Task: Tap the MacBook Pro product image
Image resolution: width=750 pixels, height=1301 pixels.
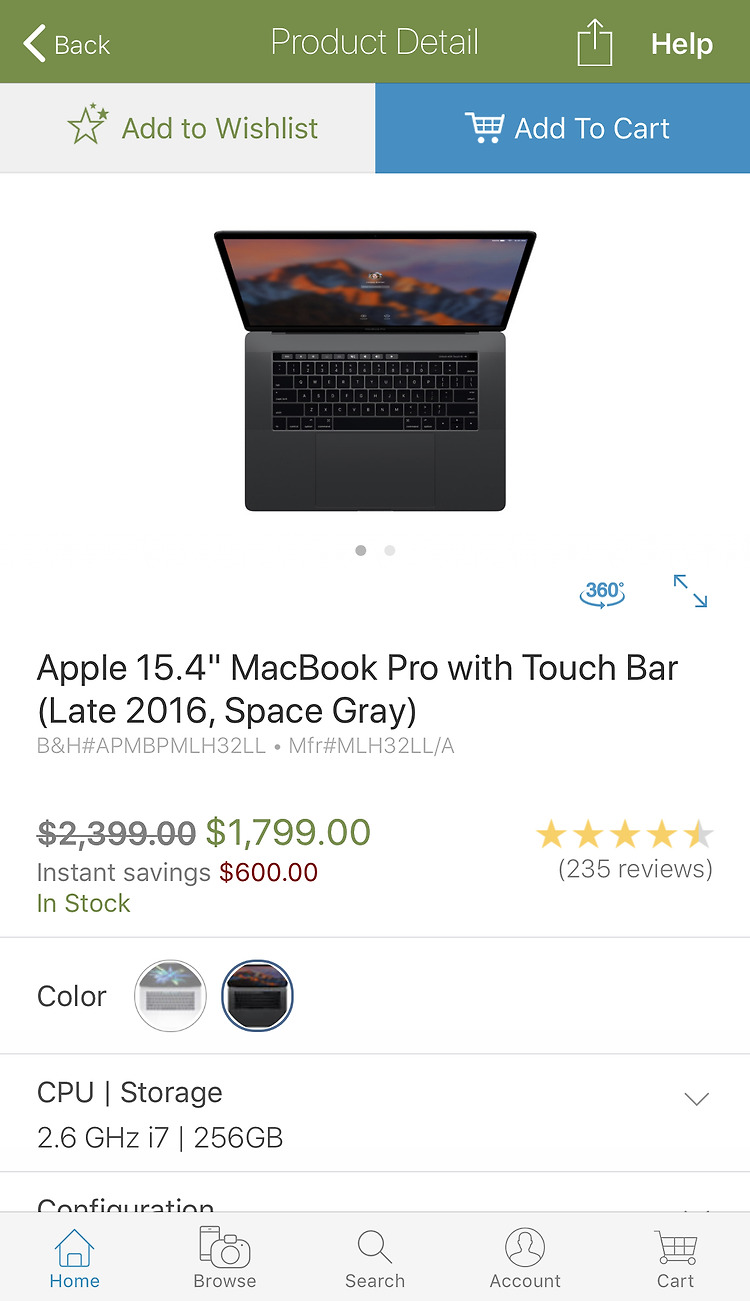Action: point(375,371)
